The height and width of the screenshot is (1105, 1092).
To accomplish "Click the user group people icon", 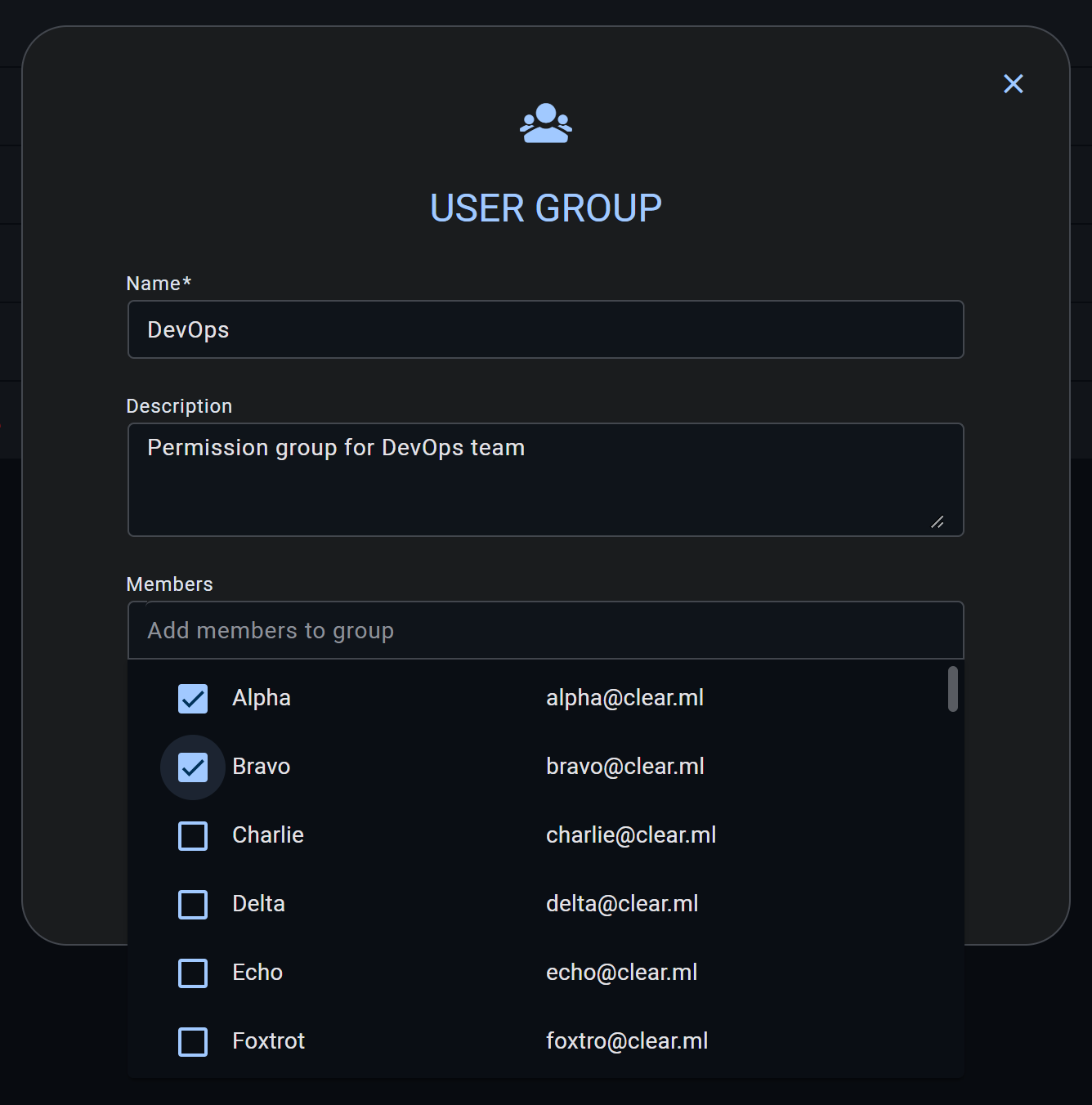I will click(545, 123).
